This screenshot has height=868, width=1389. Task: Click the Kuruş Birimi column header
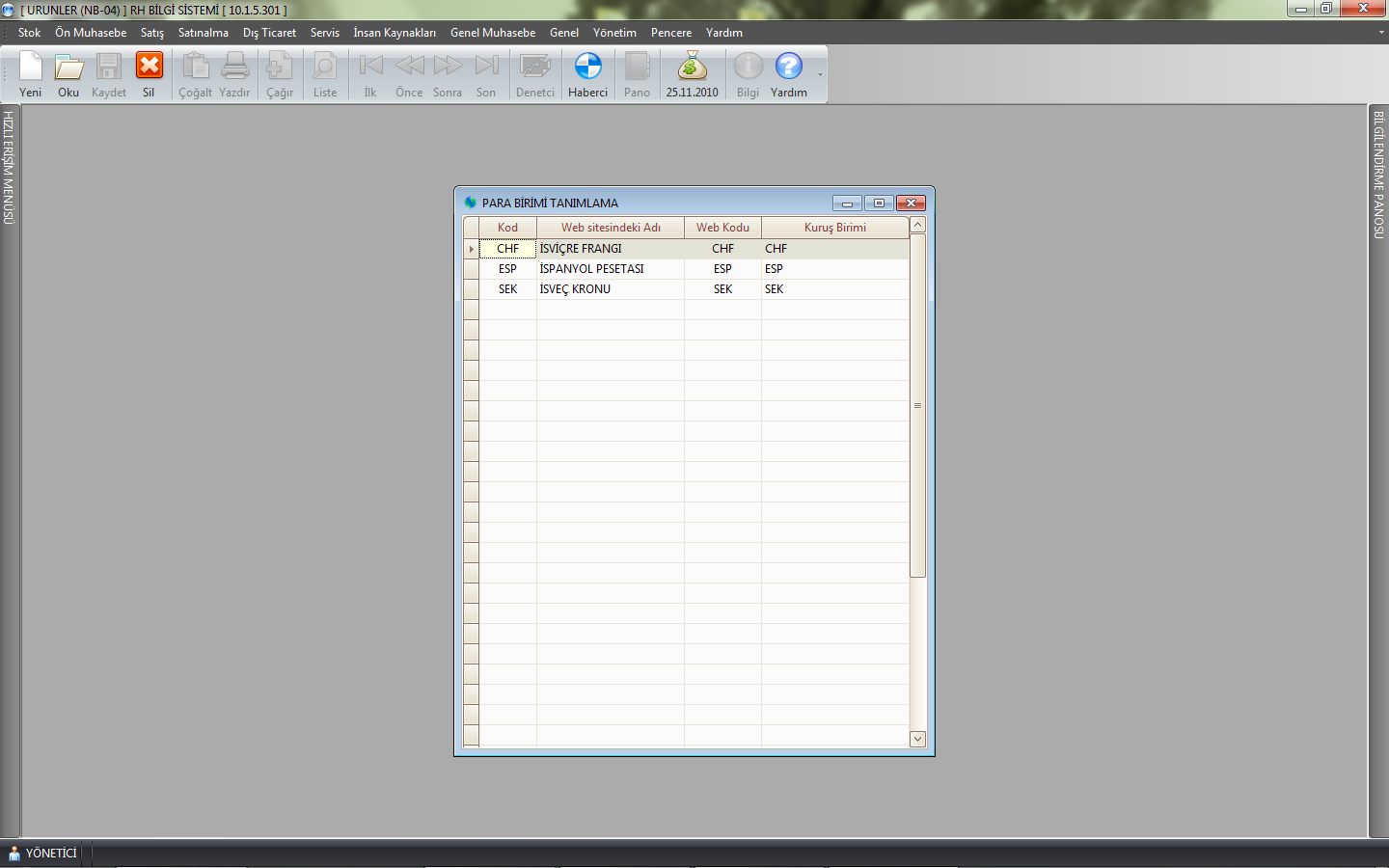834,228
